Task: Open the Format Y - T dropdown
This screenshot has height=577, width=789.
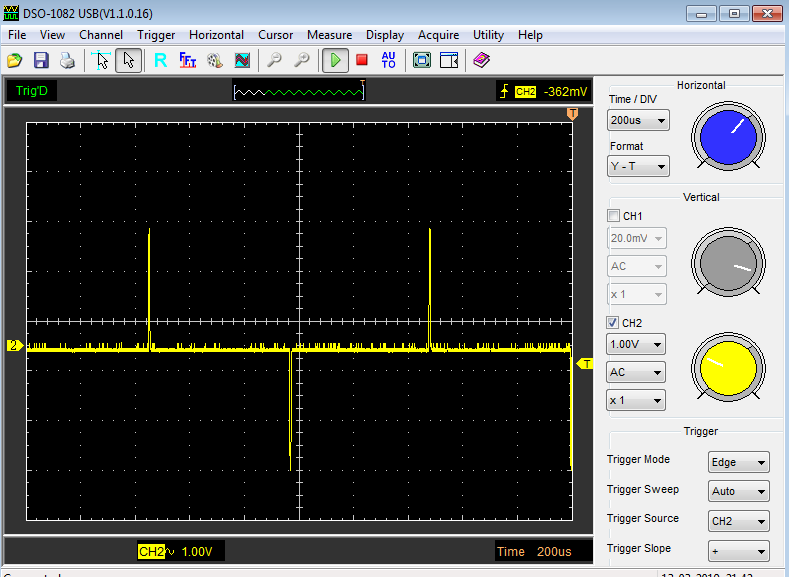Action: (x=638, y=166)
